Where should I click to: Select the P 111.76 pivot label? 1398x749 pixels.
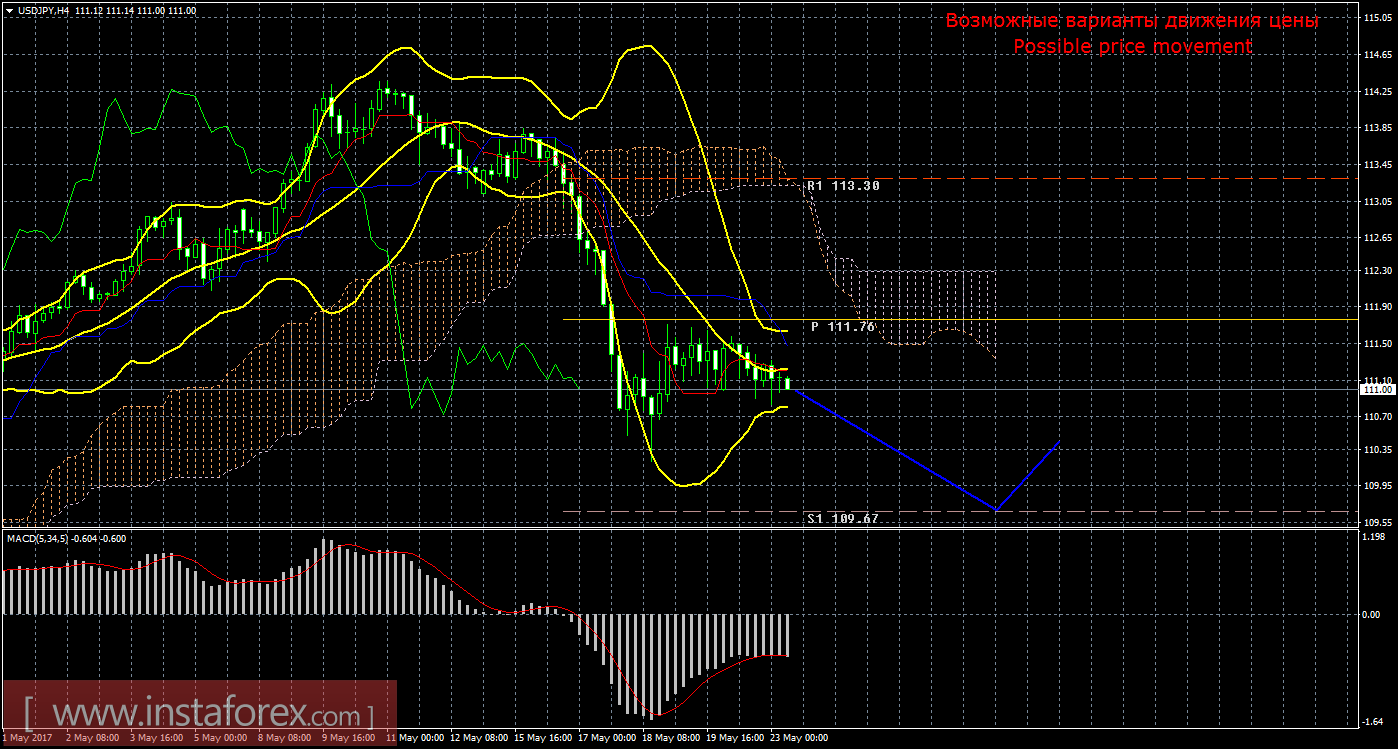[842, 326]
